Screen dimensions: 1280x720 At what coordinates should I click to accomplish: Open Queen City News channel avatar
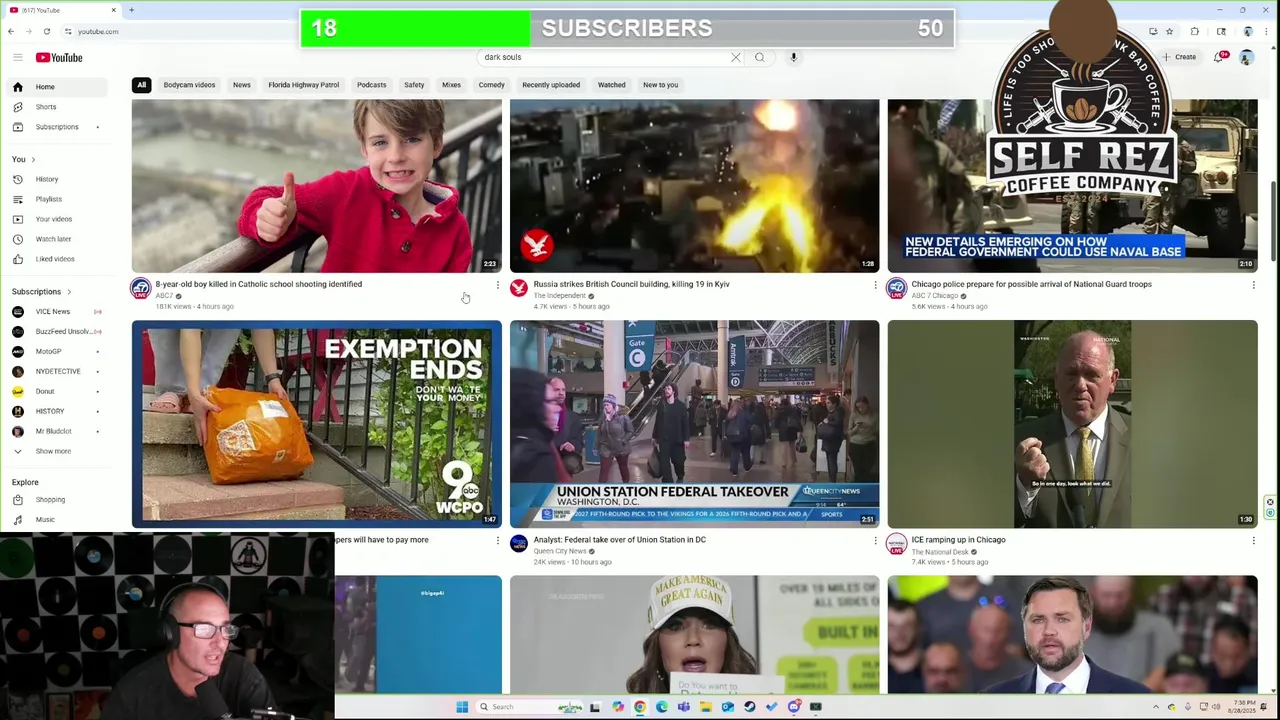(519, 543)
